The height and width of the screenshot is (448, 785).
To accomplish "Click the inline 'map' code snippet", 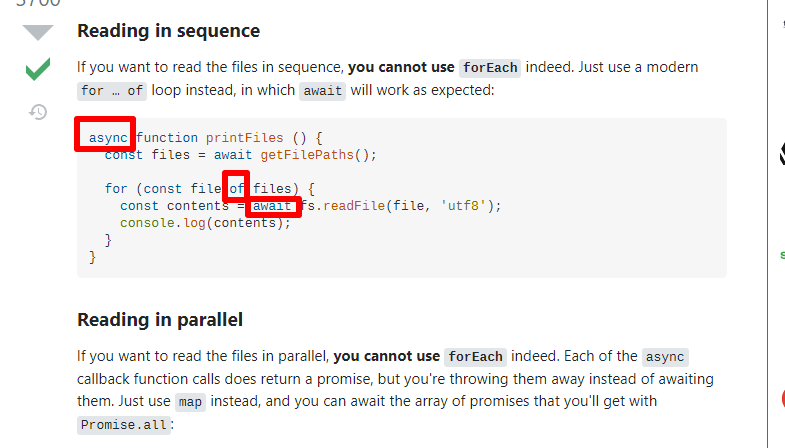I will [190, 402].
